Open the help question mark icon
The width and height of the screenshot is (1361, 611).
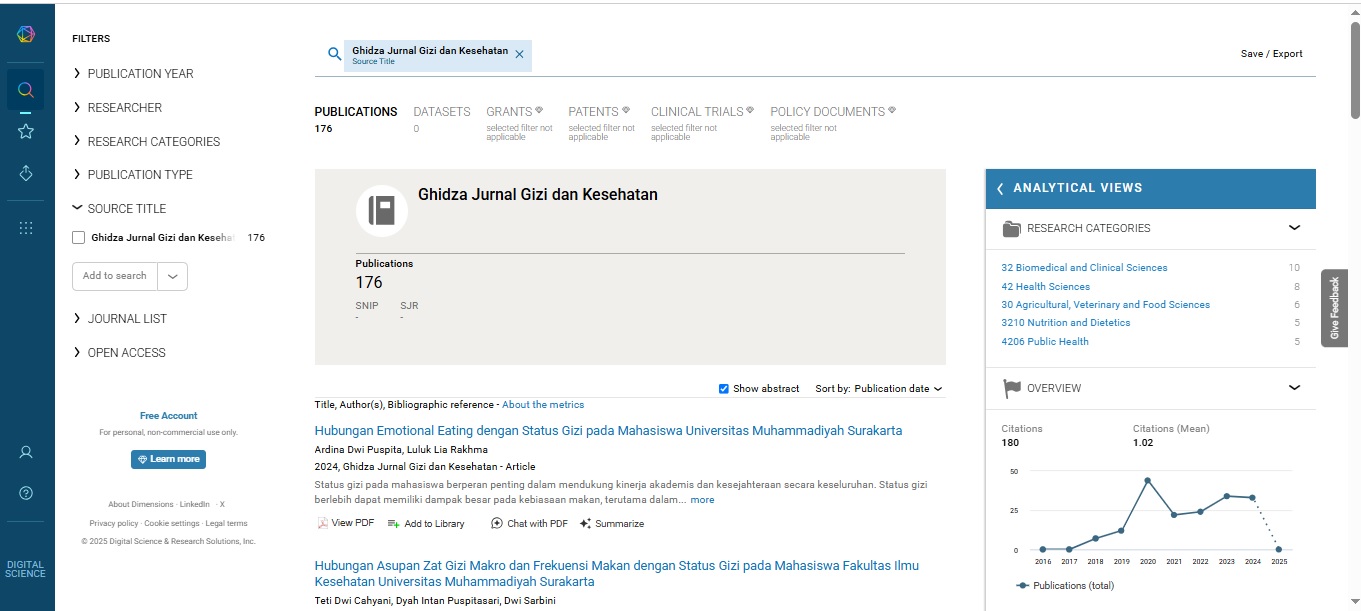26,493
